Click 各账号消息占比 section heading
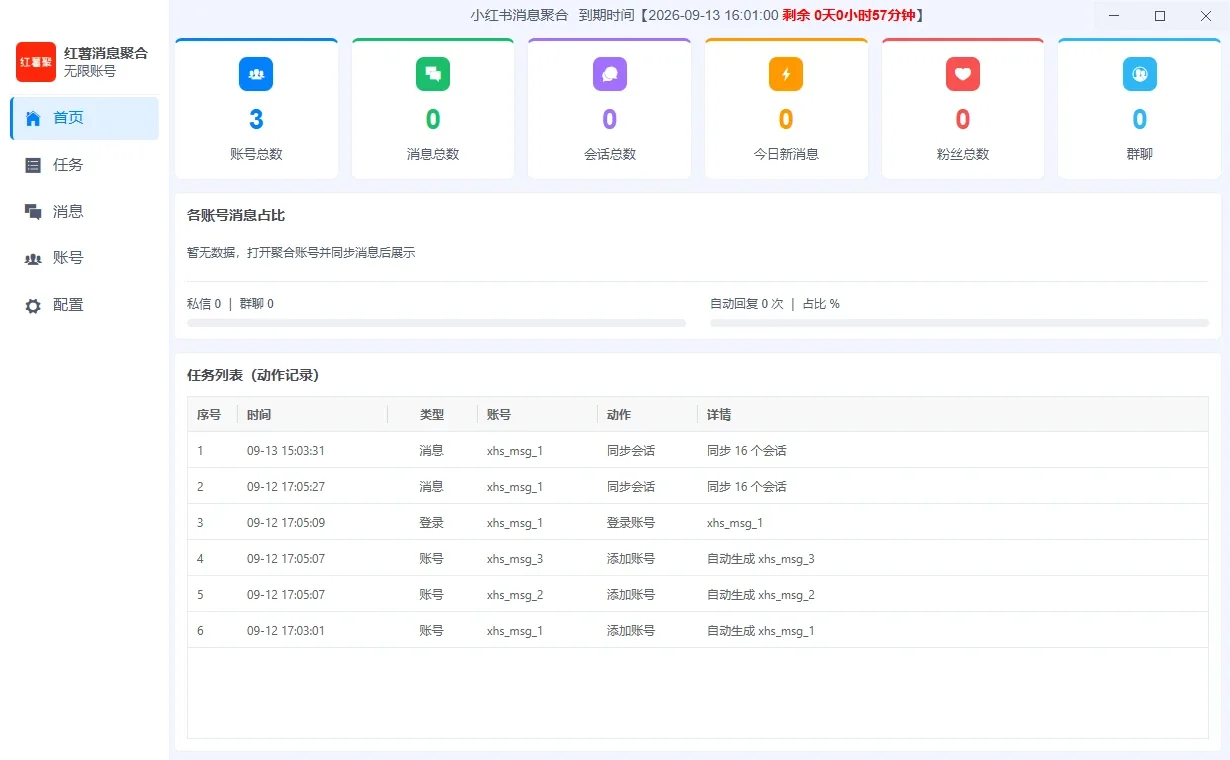Image resolution: width=1230 pixels, height=760 pixels. click(236, 215)
